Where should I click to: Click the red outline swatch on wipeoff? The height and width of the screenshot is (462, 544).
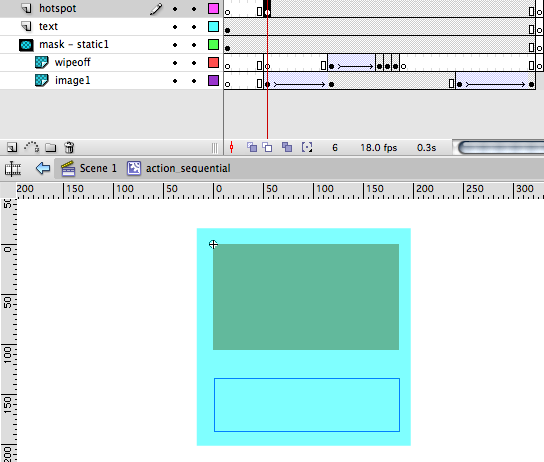pos(213,62)
